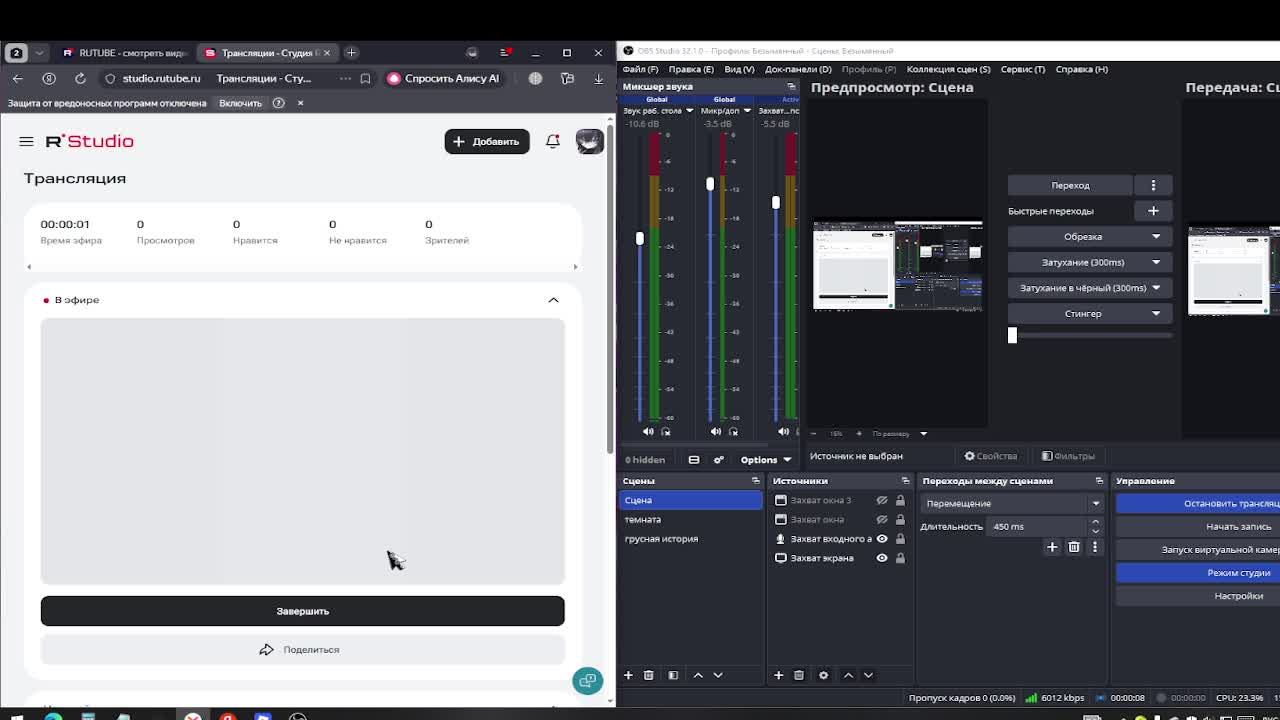Open the Правка menu in OBS
Screen dimensions: 1280x720
[x=691, y=69]
